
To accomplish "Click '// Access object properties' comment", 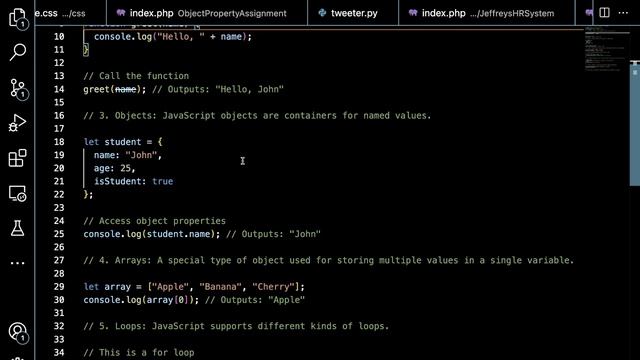I will tap(154, 221).
